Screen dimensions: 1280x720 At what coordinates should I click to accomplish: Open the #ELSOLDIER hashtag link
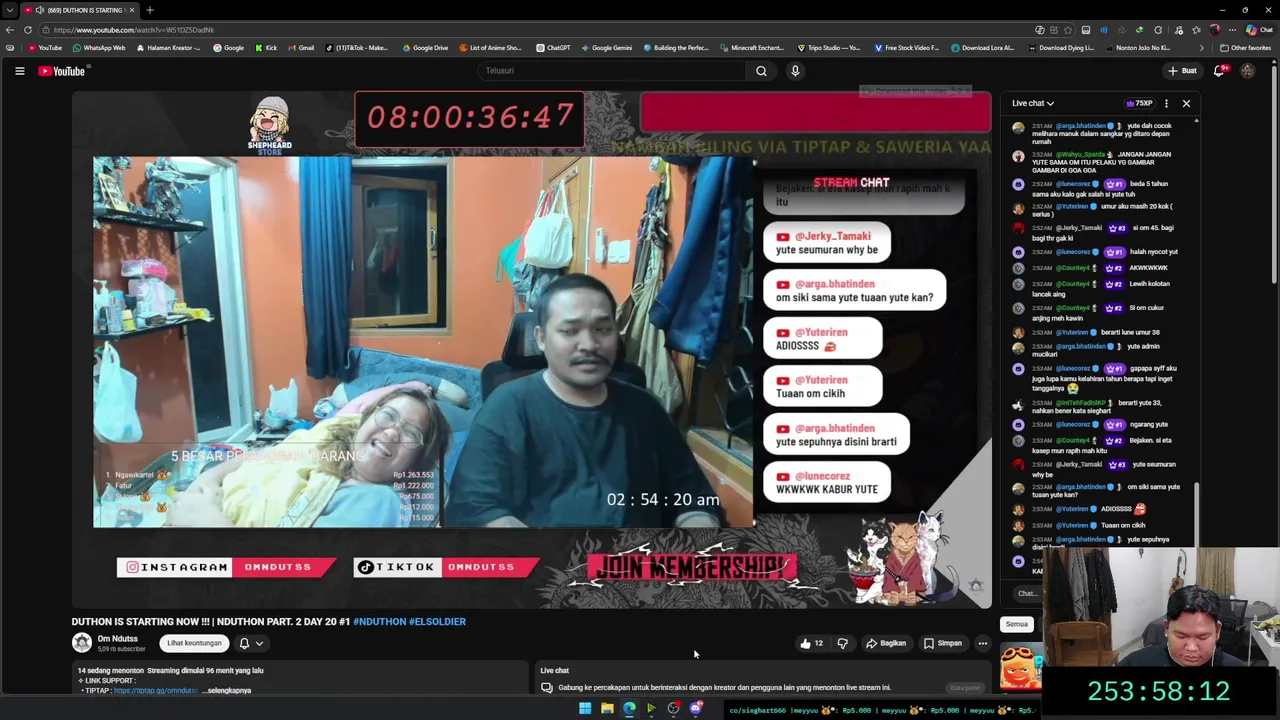click(437, 621)
